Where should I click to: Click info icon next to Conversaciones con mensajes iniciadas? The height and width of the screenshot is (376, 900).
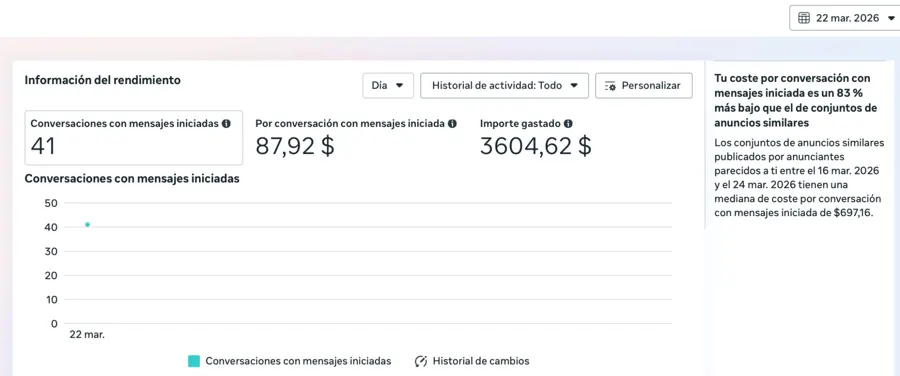click(226, 123)
